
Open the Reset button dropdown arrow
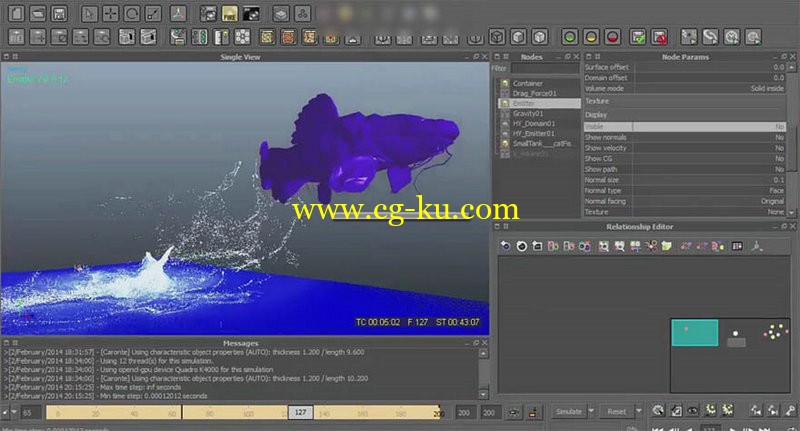coord(638,412)
